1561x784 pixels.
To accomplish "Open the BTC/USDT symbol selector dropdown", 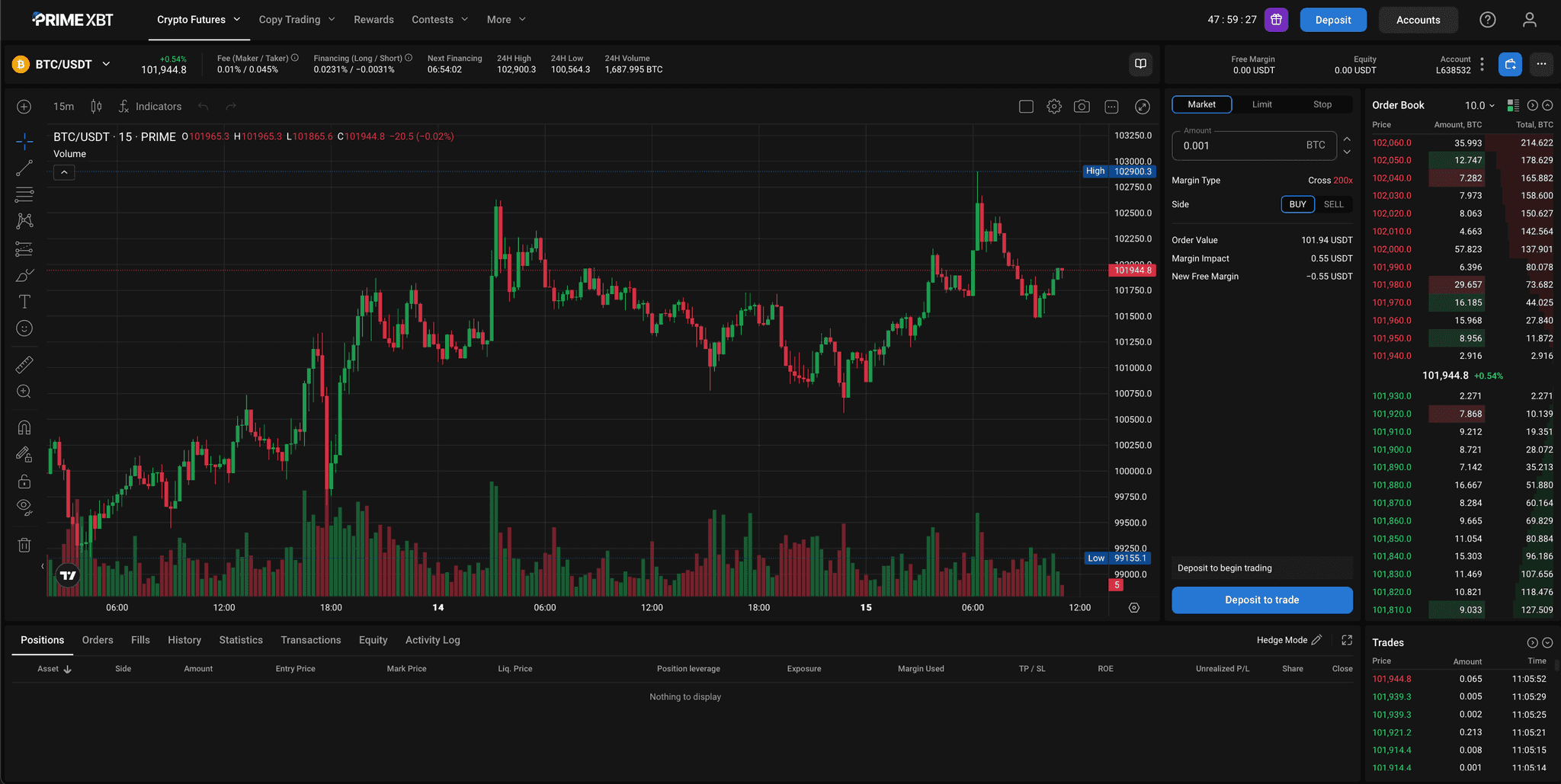I will pos(63,64).
